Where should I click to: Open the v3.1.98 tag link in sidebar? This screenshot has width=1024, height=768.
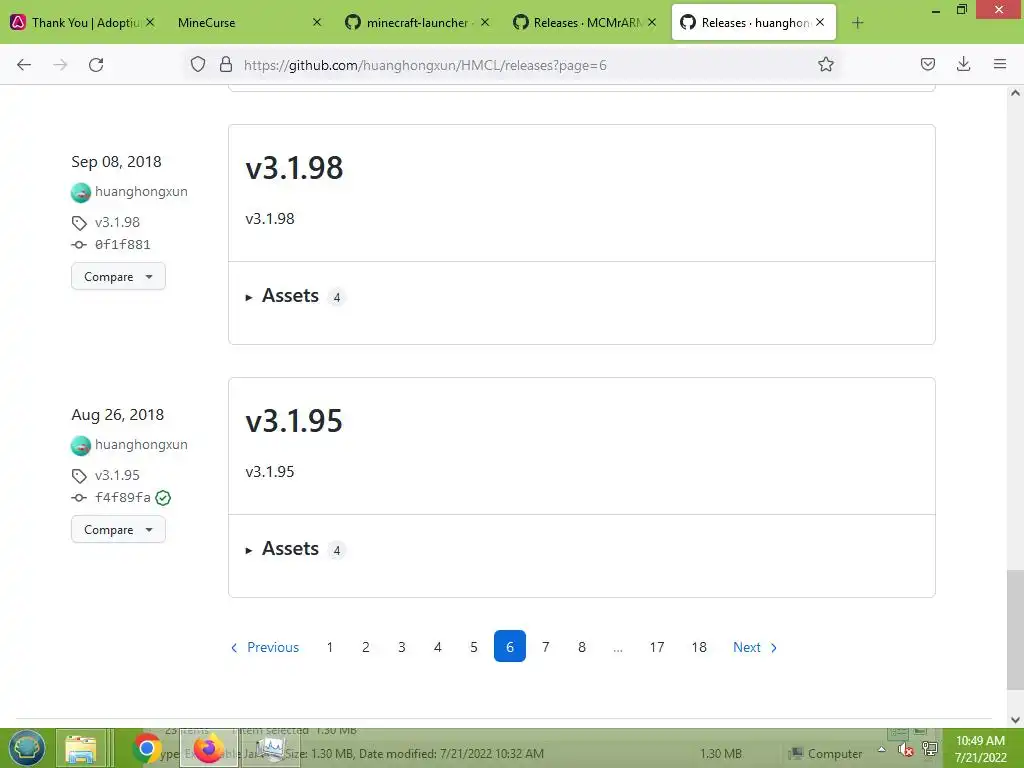coord(118,222)
